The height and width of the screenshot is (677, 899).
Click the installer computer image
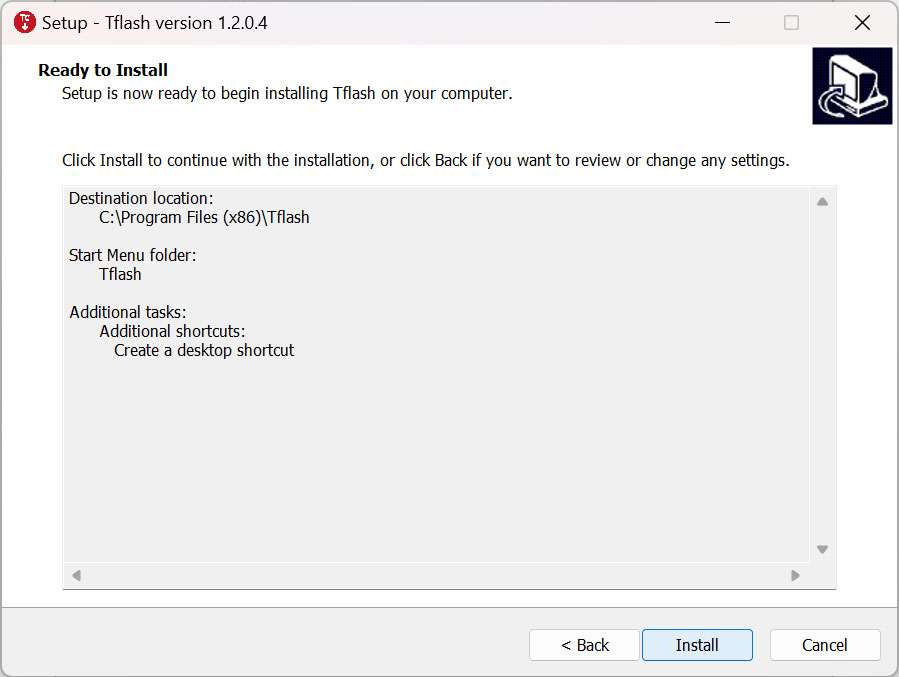coord(852,86)
